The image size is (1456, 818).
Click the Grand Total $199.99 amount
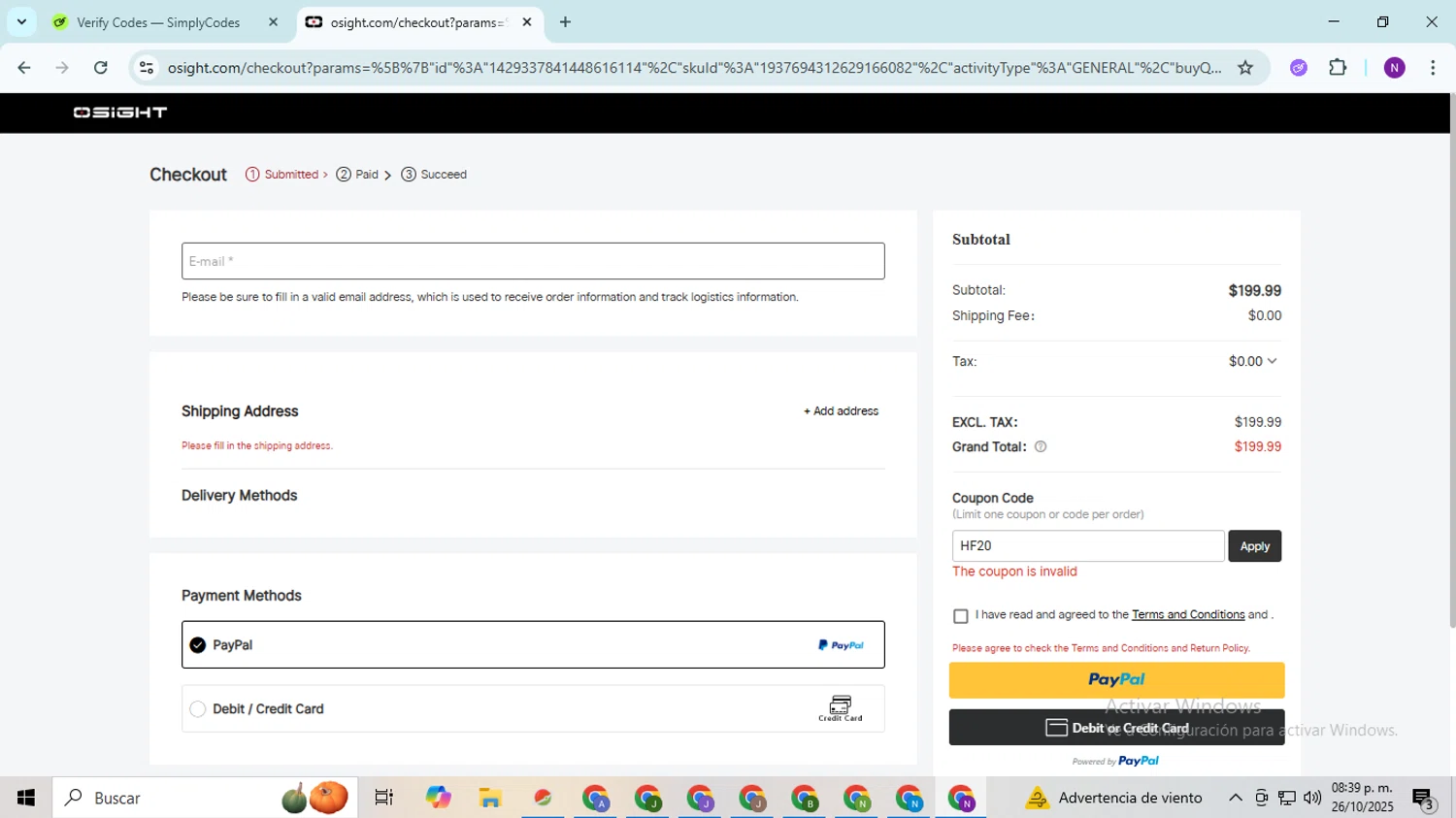coord(1258,447)
